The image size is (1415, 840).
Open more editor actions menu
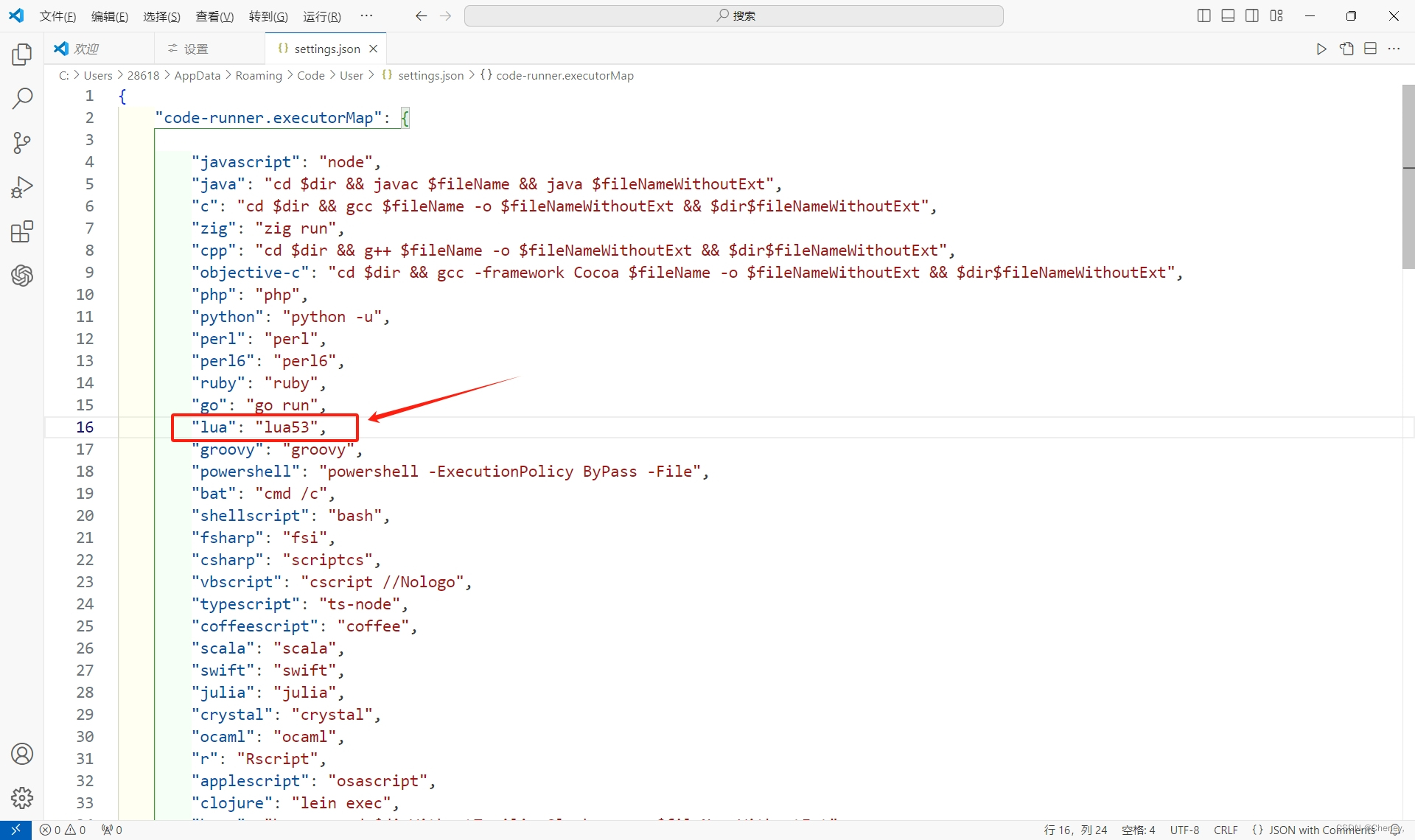coord(1394,49)
